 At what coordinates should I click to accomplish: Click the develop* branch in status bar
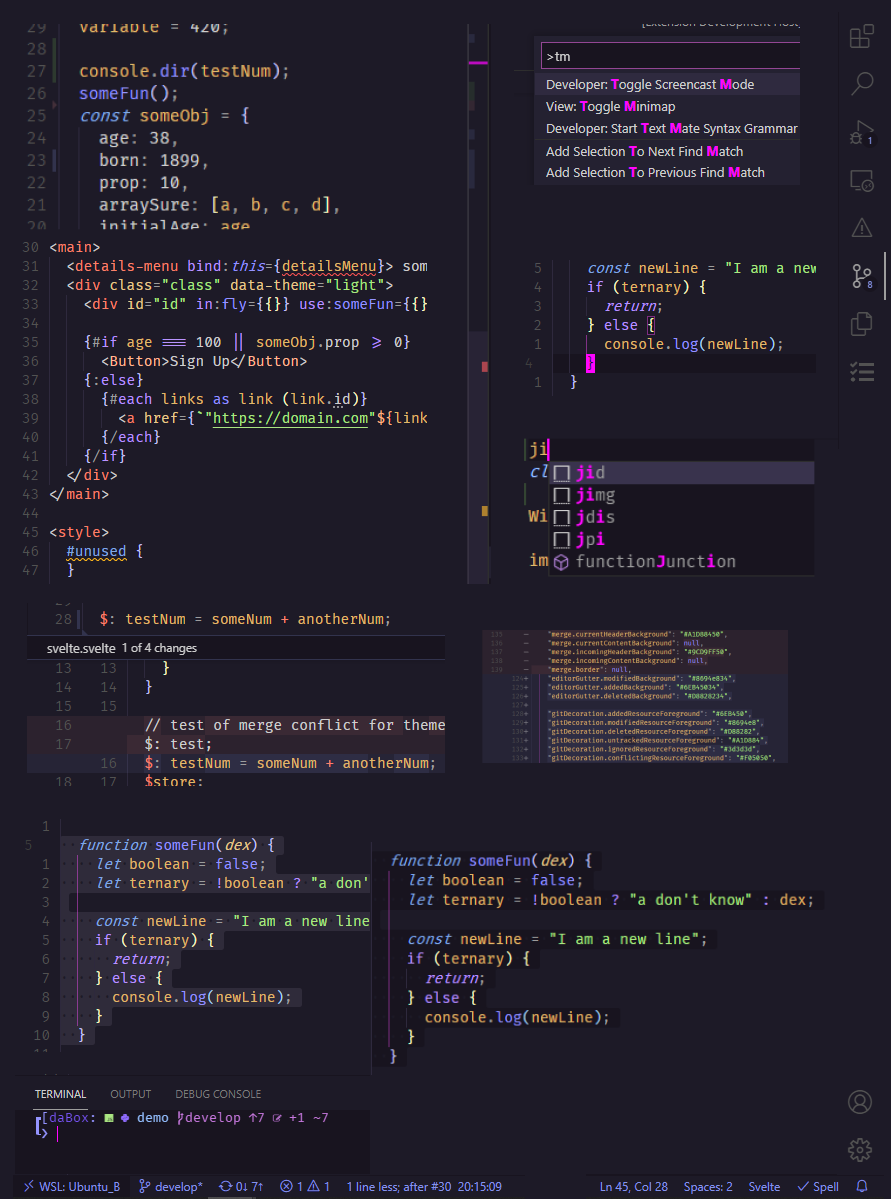[x=171, y=1187]
